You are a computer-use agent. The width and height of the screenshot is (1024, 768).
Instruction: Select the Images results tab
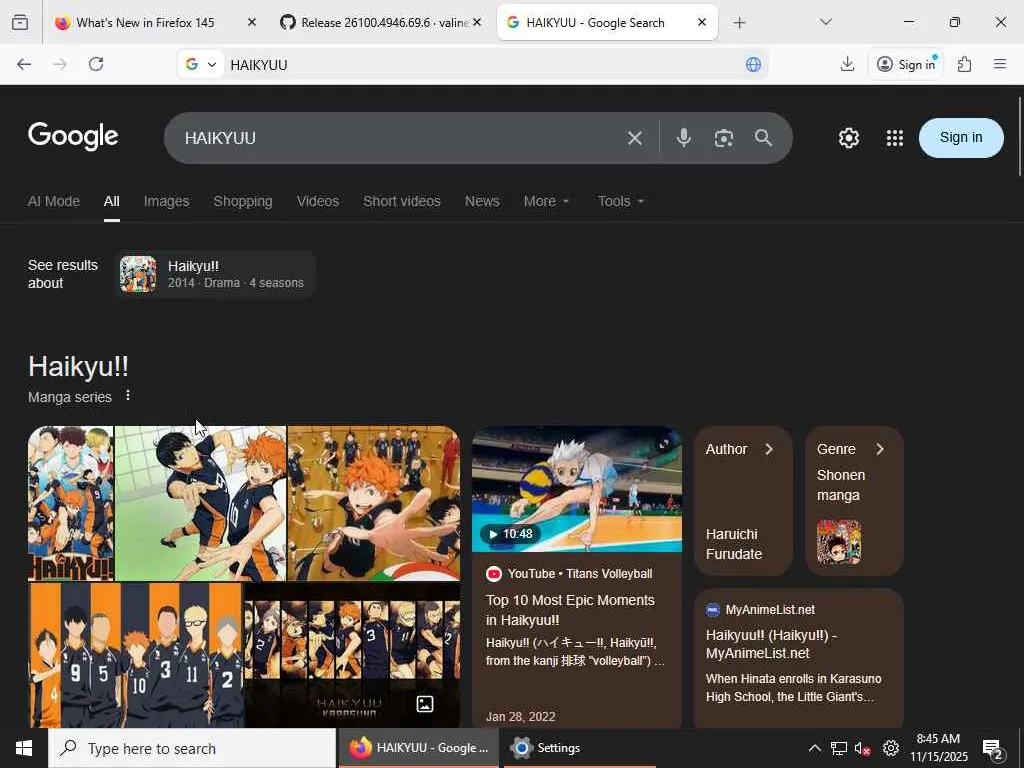166,201
